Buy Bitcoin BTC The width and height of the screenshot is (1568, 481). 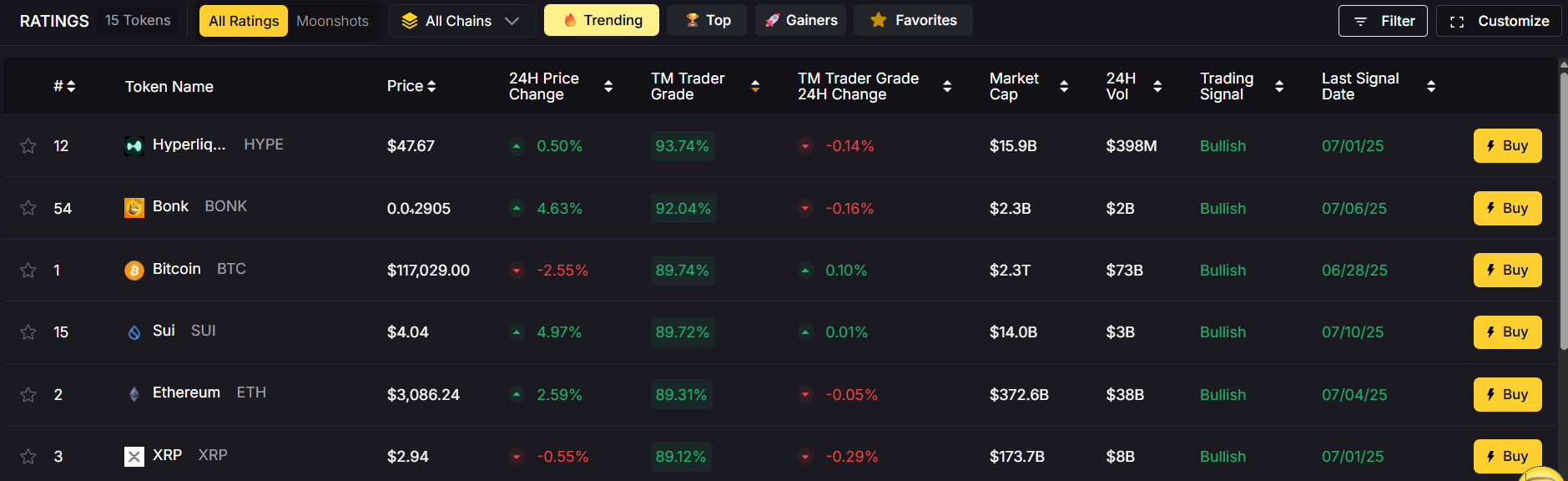pos(1507,270)
